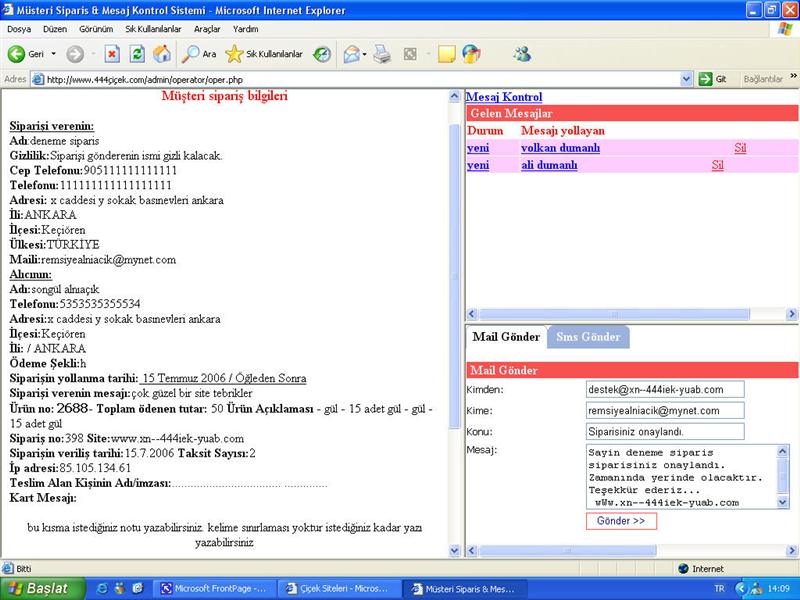Open Mesaj Kontrol link
Screen dimensions: 800x600
(504, 97)
